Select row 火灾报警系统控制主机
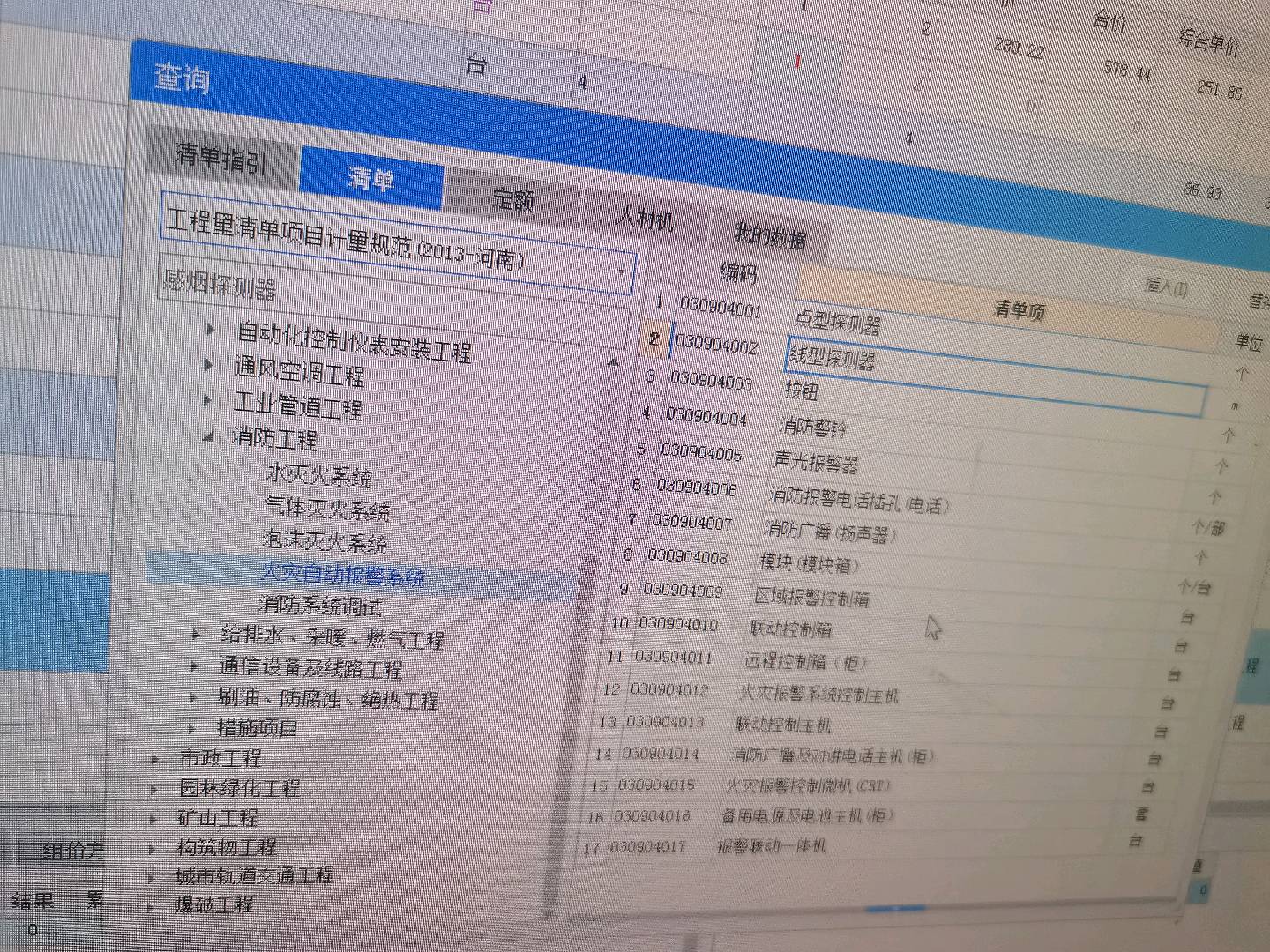 [818, 694]
